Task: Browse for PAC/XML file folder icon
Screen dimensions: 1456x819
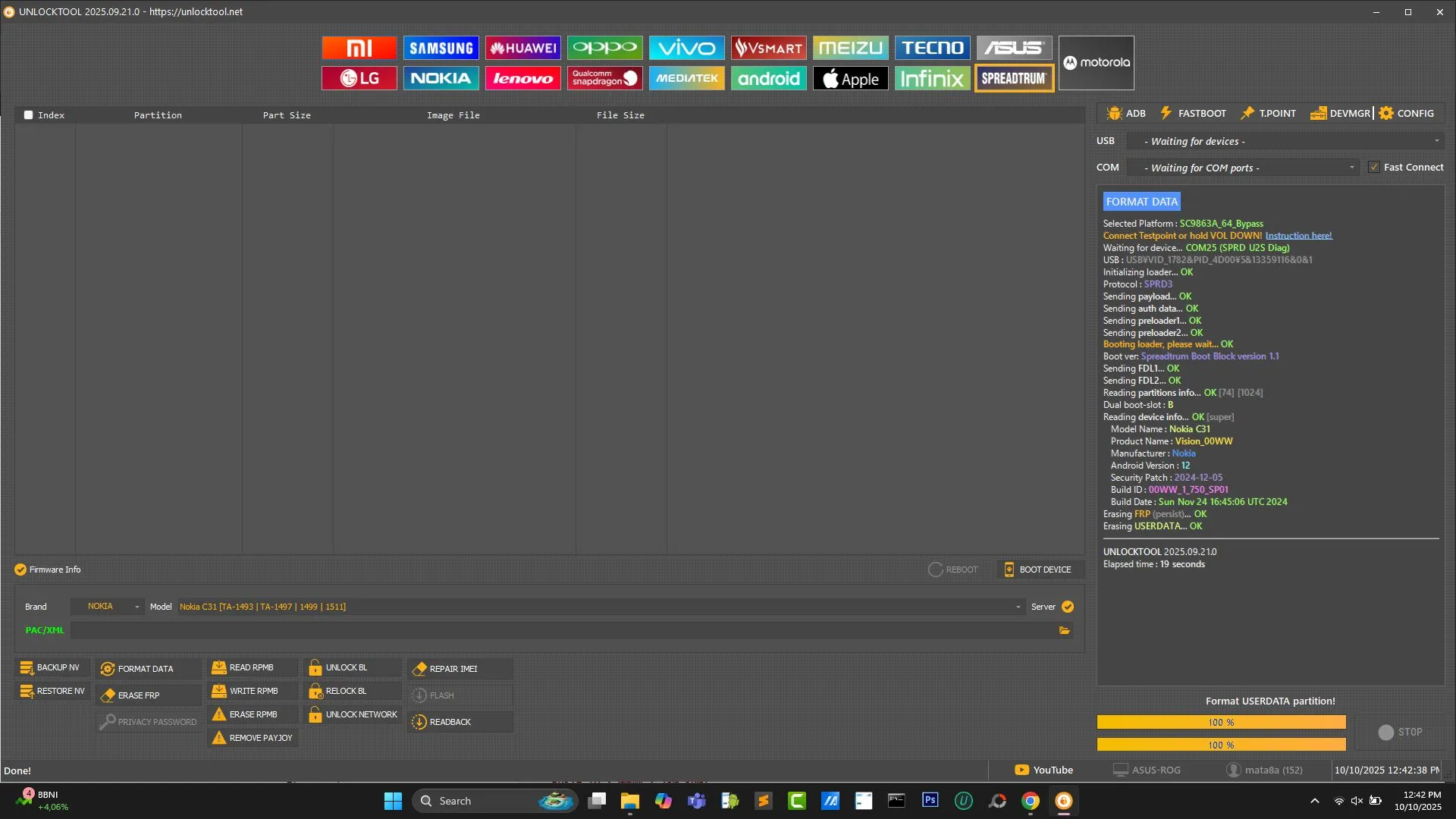Action: click(x=1064, y=630)
